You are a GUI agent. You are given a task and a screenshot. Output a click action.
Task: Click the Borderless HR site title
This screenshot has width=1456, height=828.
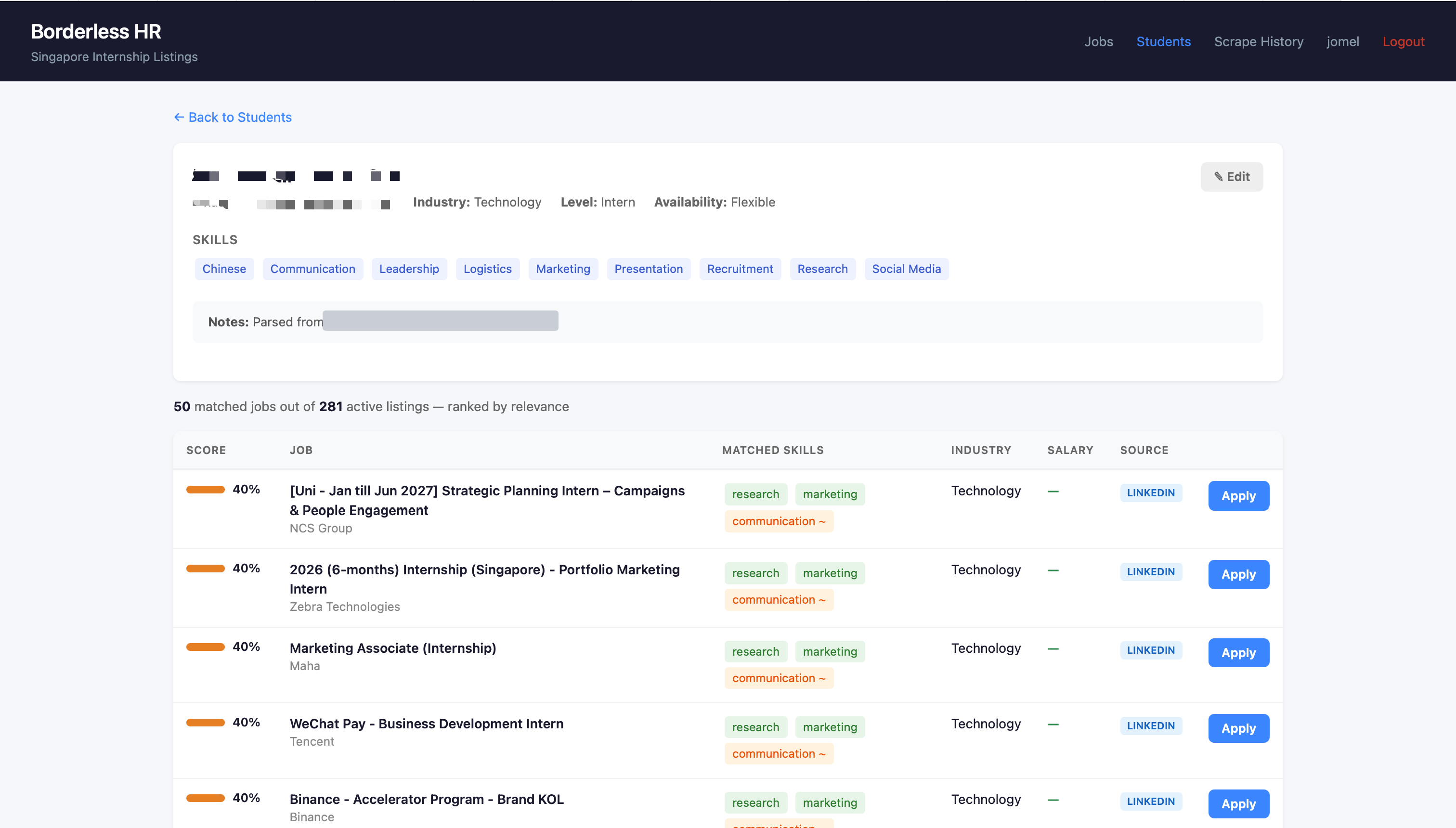[x=95, y=31]
